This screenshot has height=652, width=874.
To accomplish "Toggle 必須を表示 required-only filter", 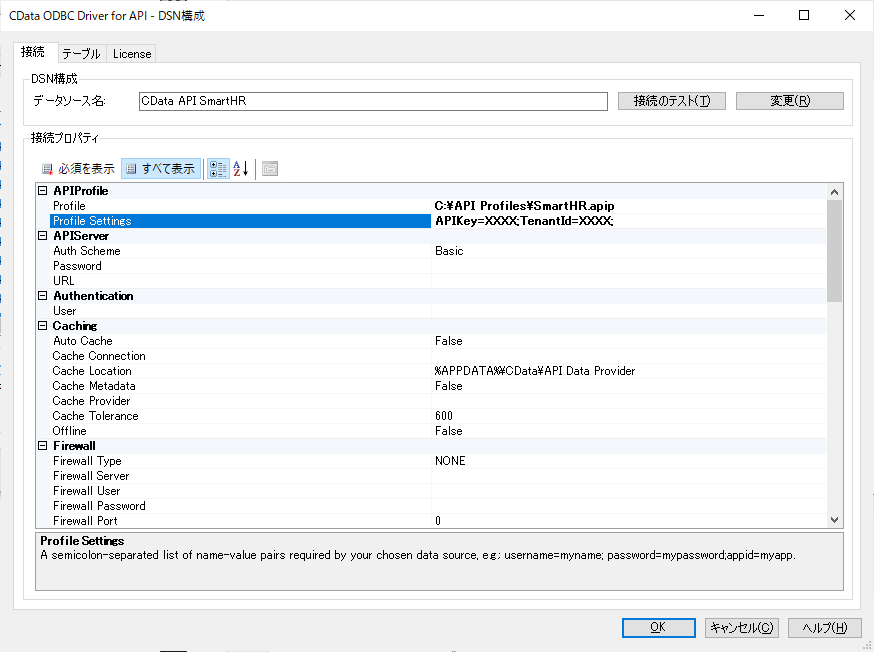I will tap(78, 169).
